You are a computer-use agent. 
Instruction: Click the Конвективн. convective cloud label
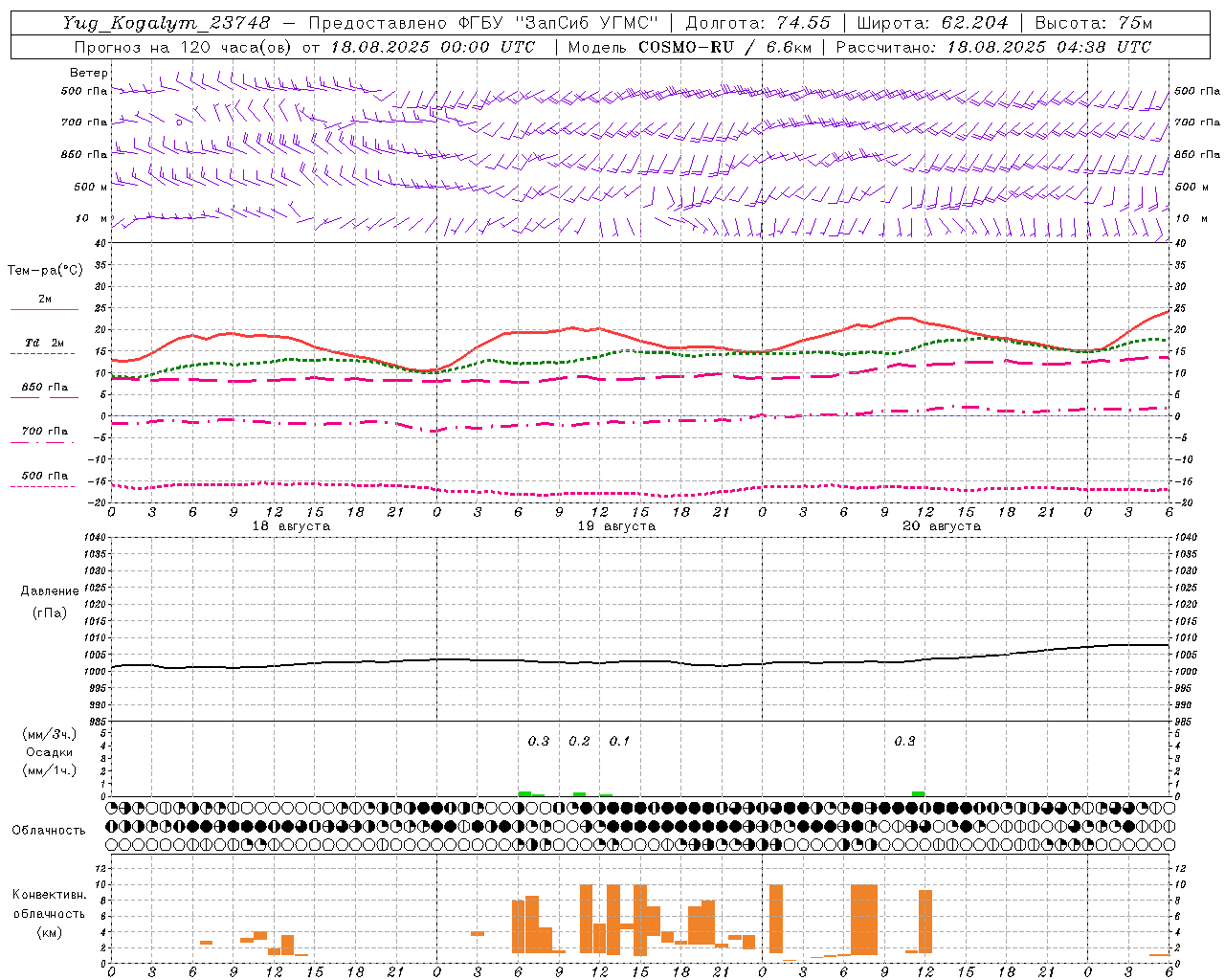(50, 895)
